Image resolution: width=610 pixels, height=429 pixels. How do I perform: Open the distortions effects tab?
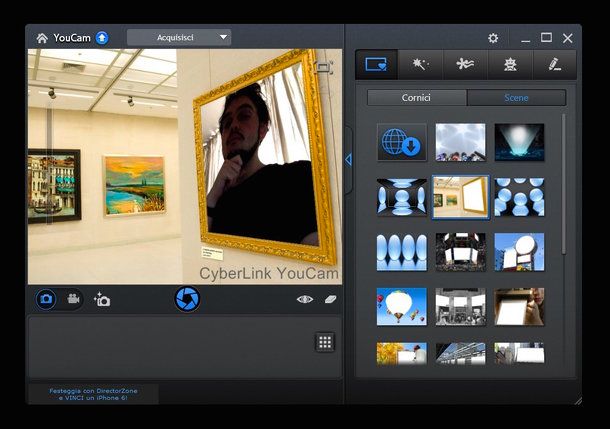465,65
